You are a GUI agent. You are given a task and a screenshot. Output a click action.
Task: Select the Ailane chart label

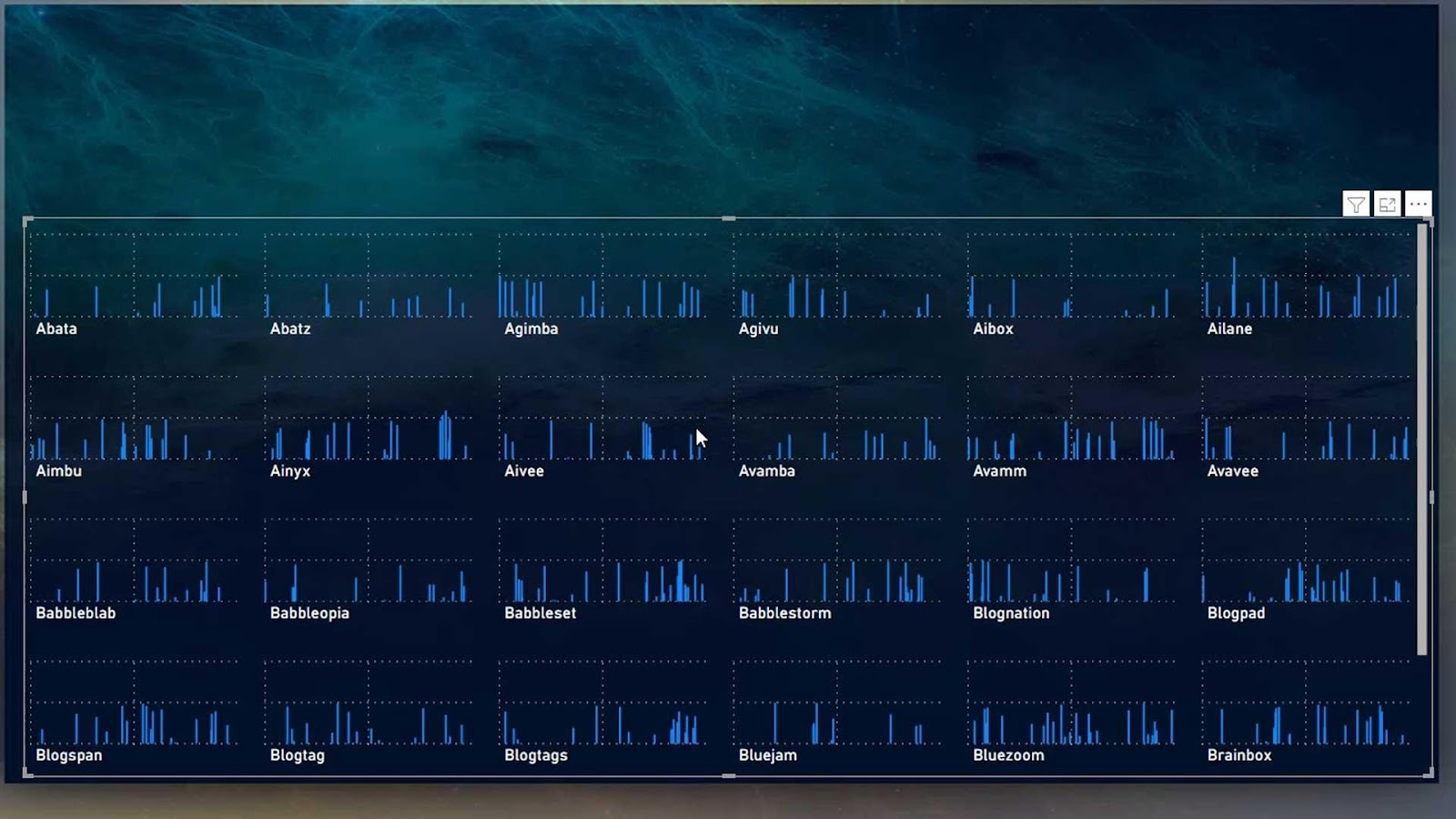click(1229, 329)
